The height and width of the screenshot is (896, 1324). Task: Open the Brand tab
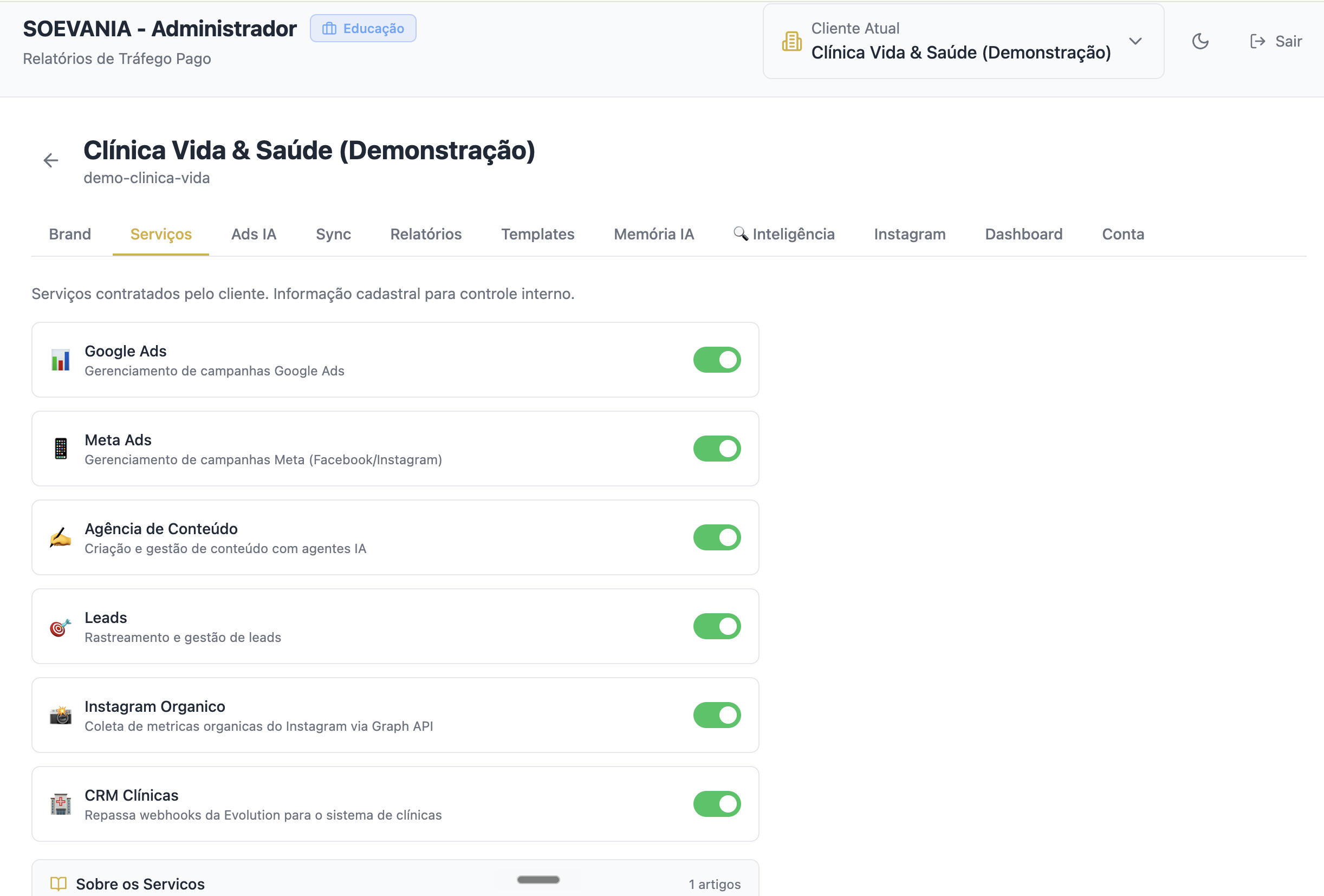pyautogui.click(x=70, y=234)
